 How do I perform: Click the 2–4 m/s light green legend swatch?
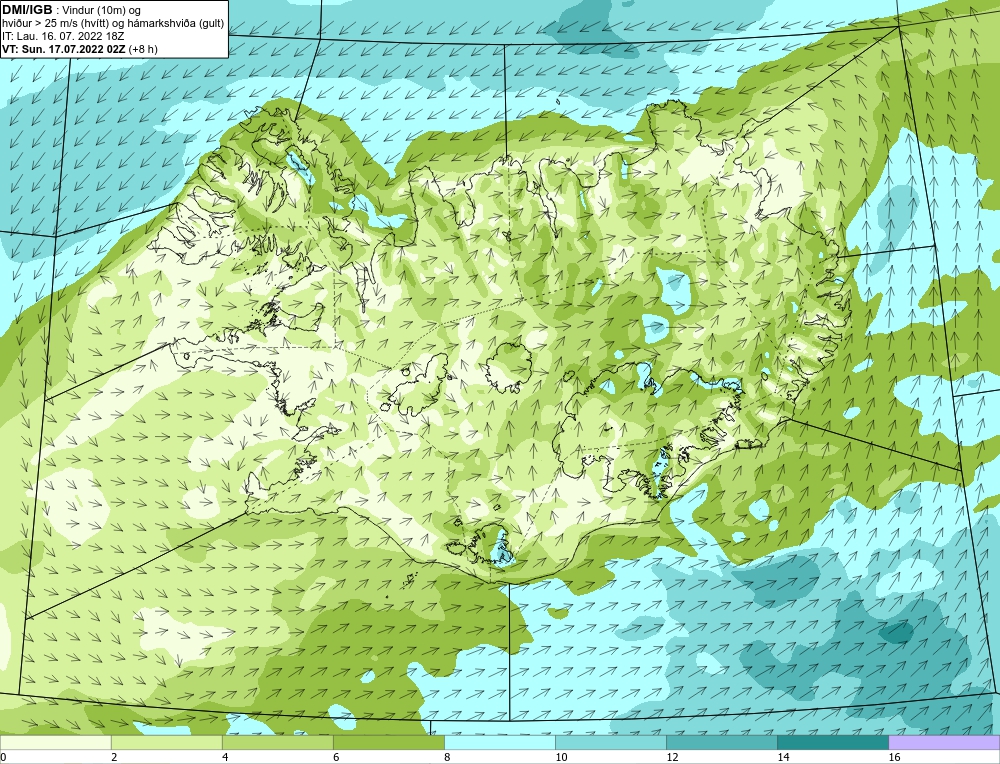pyautogui.click(x=166, y=742)
